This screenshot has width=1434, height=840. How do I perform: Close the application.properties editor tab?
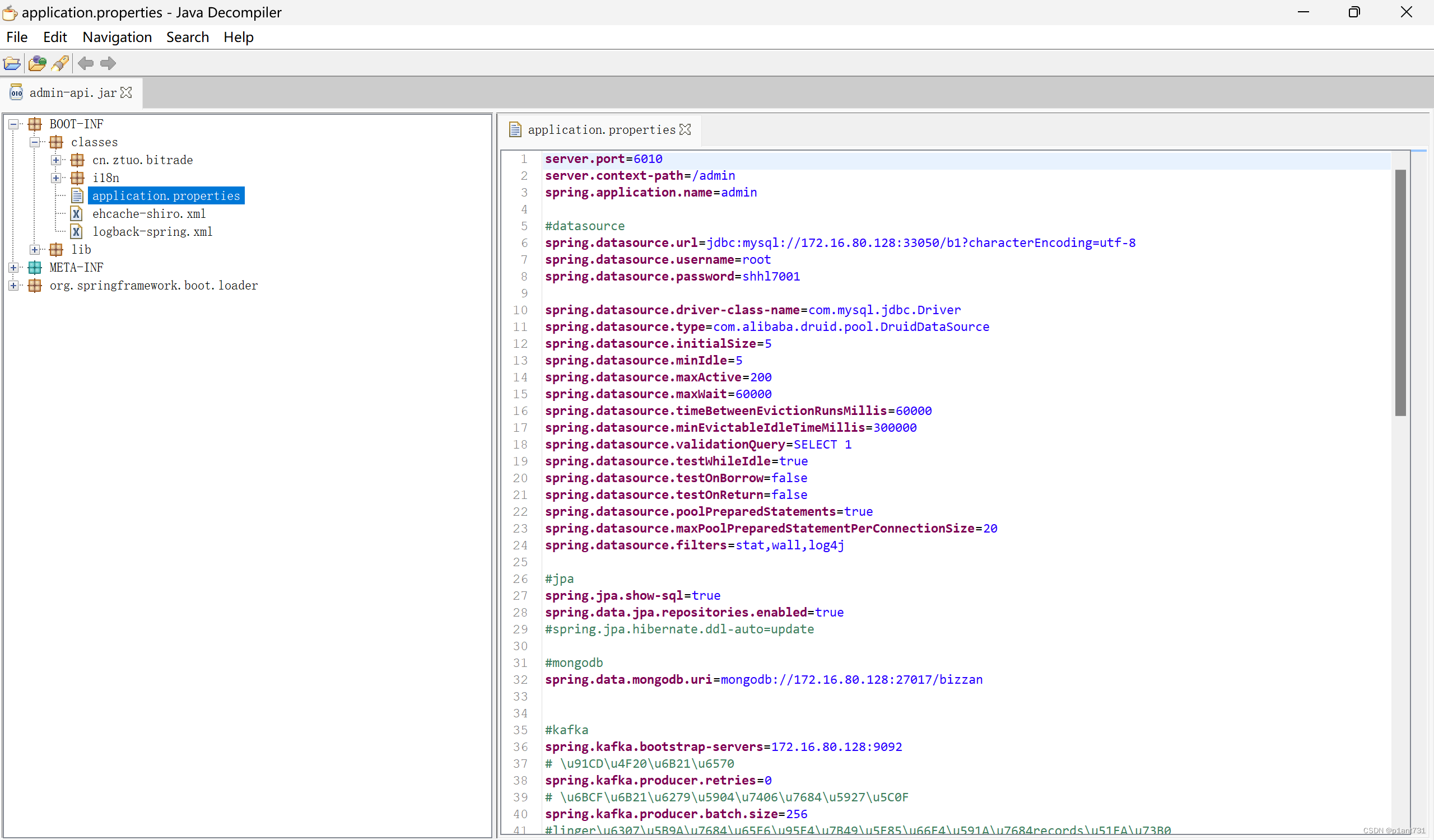point(685,130)
